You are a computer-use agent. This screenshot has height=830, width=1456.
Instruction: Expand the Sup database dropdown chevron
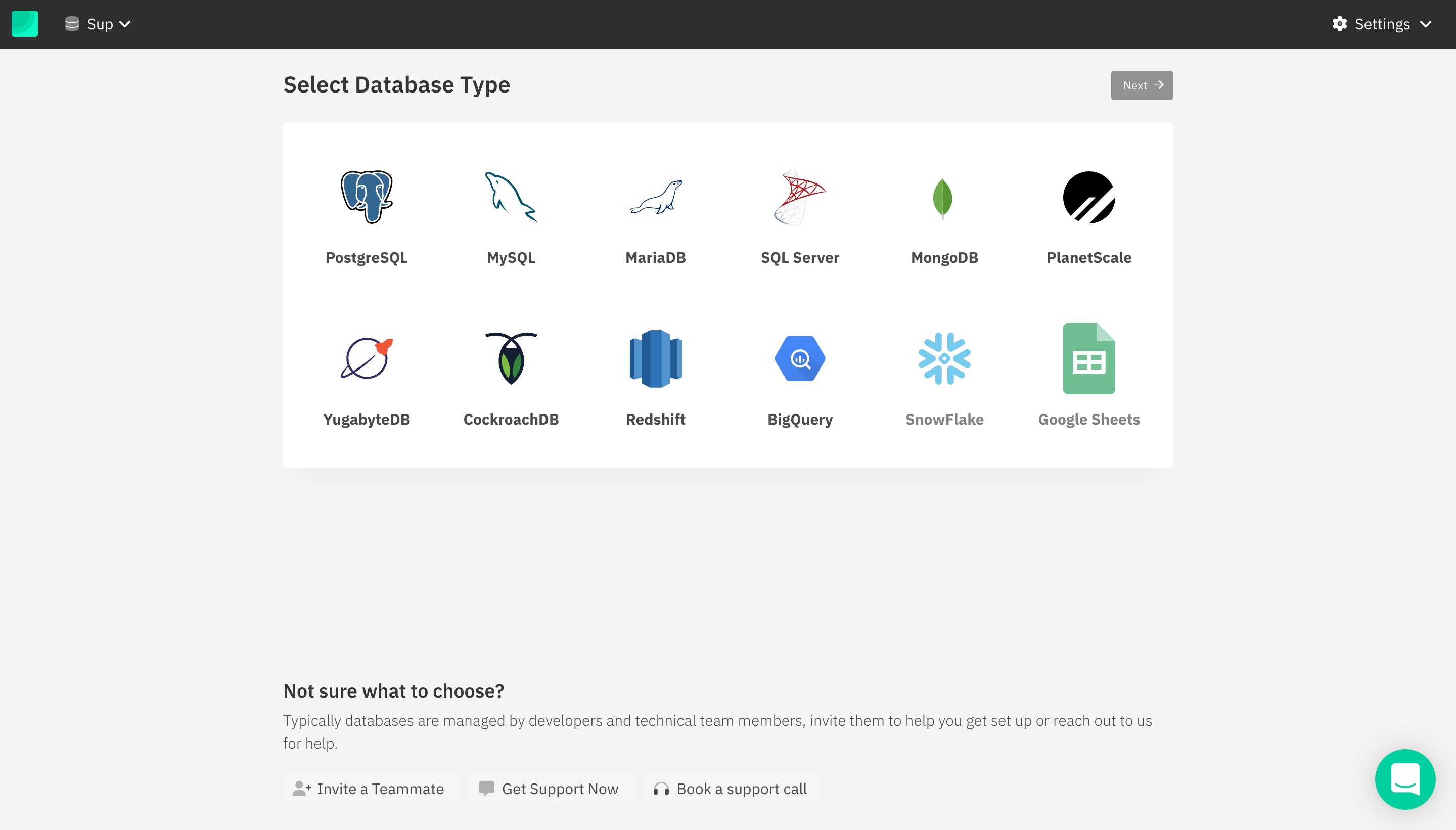click(125, 24)
